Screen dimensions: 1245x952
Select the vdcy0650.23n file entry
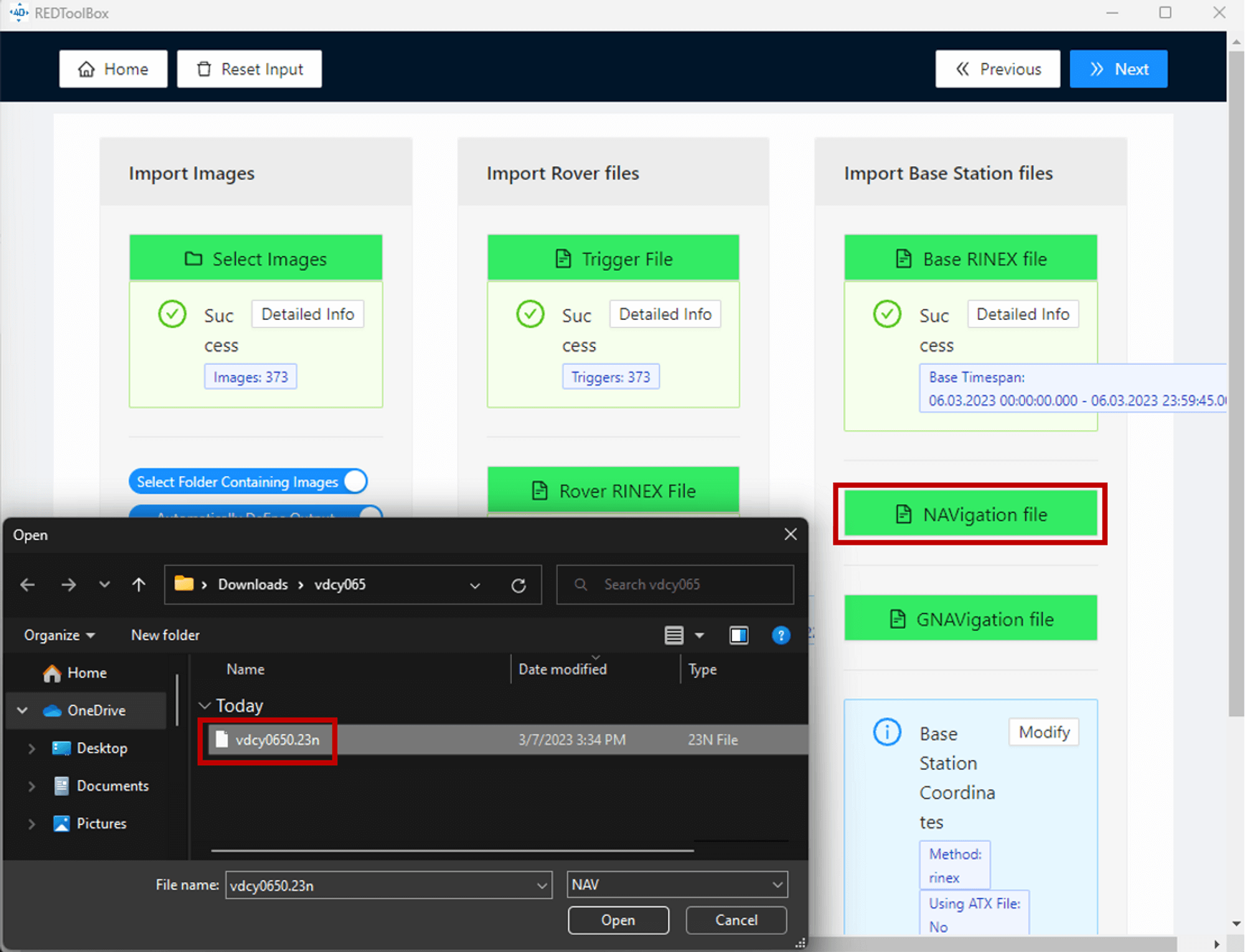[x=278, y=740]
